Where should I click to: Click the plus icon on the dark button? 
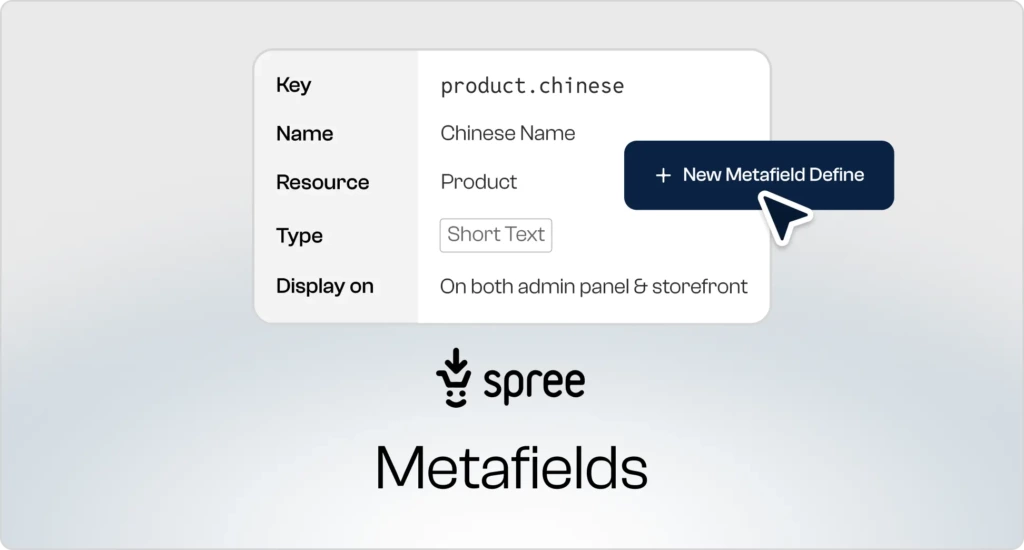(x=662, y=175)
